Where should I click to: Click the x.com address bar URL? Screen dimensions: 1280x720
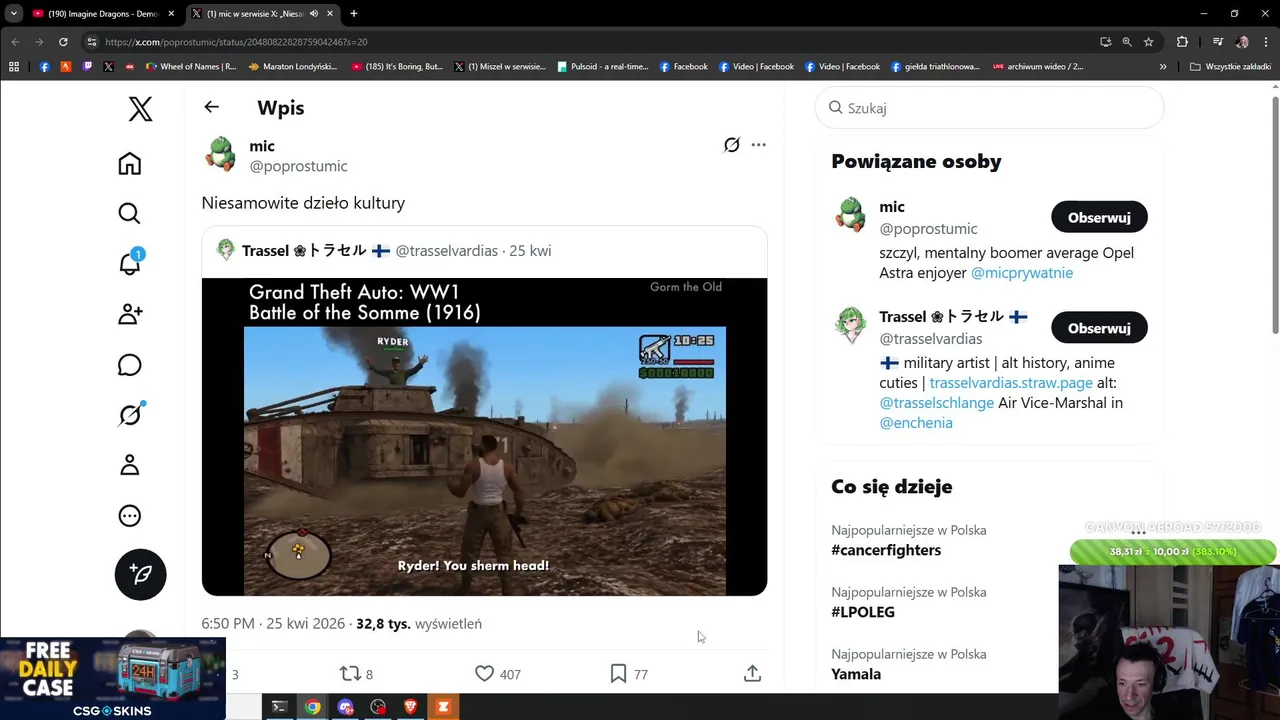(236, 42)
